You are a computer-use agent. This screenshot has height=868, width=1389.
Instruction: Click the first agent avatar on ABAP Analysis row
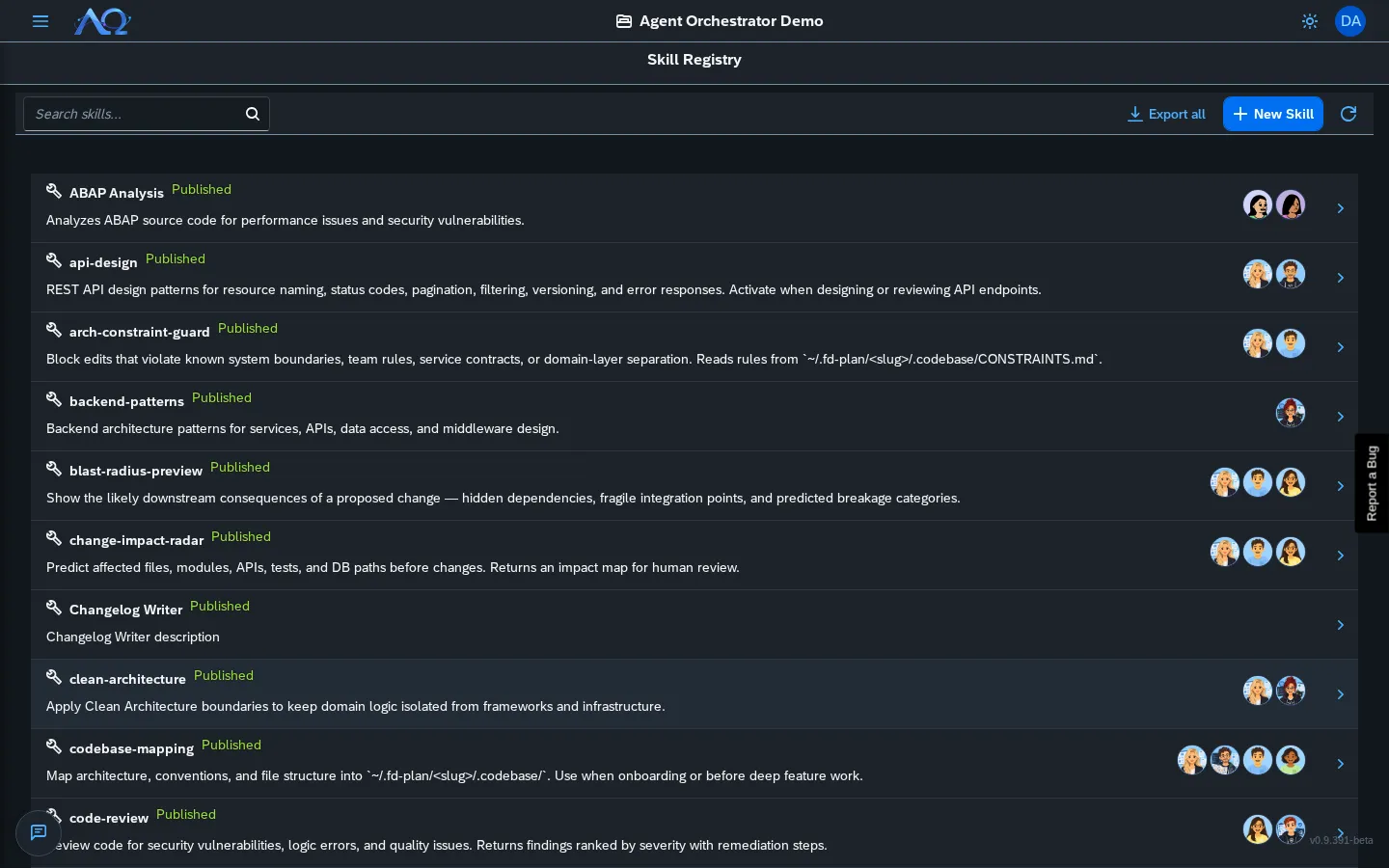coord(1258,204)
